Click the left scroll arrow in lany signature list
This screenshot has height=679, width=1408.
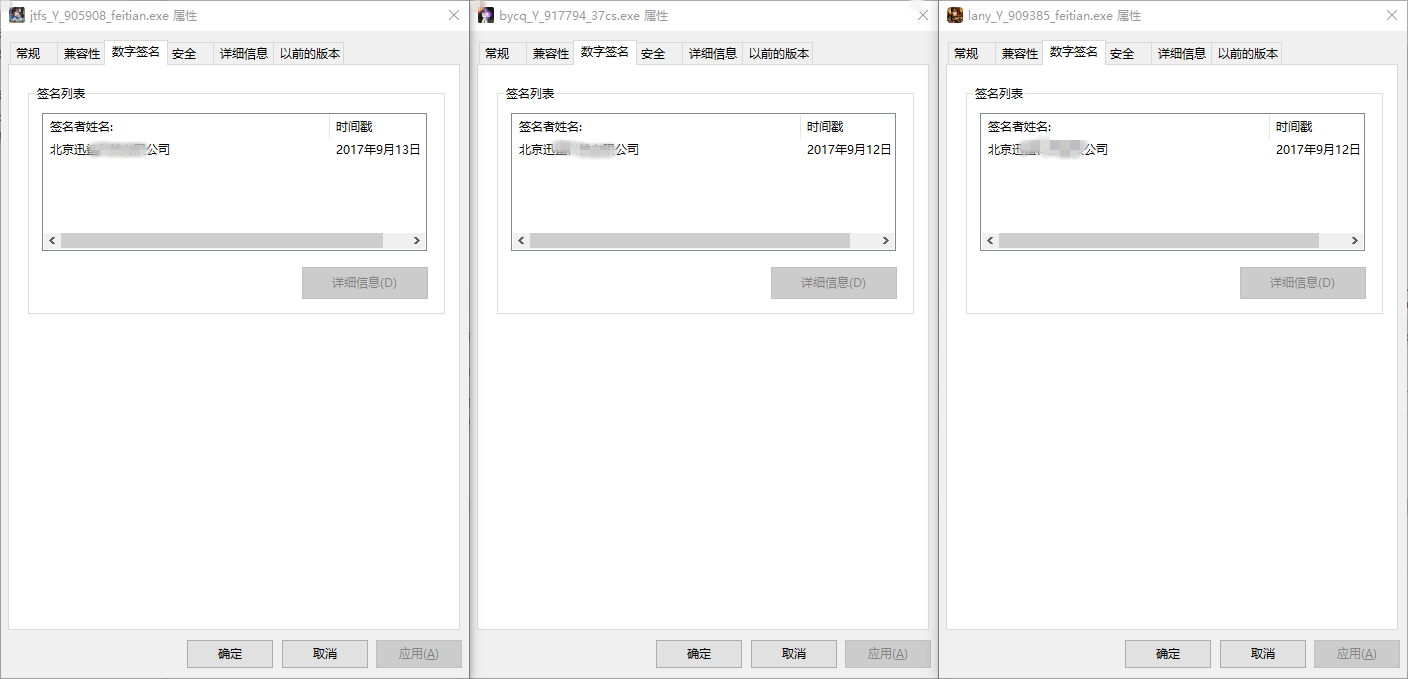click(989, 240)
